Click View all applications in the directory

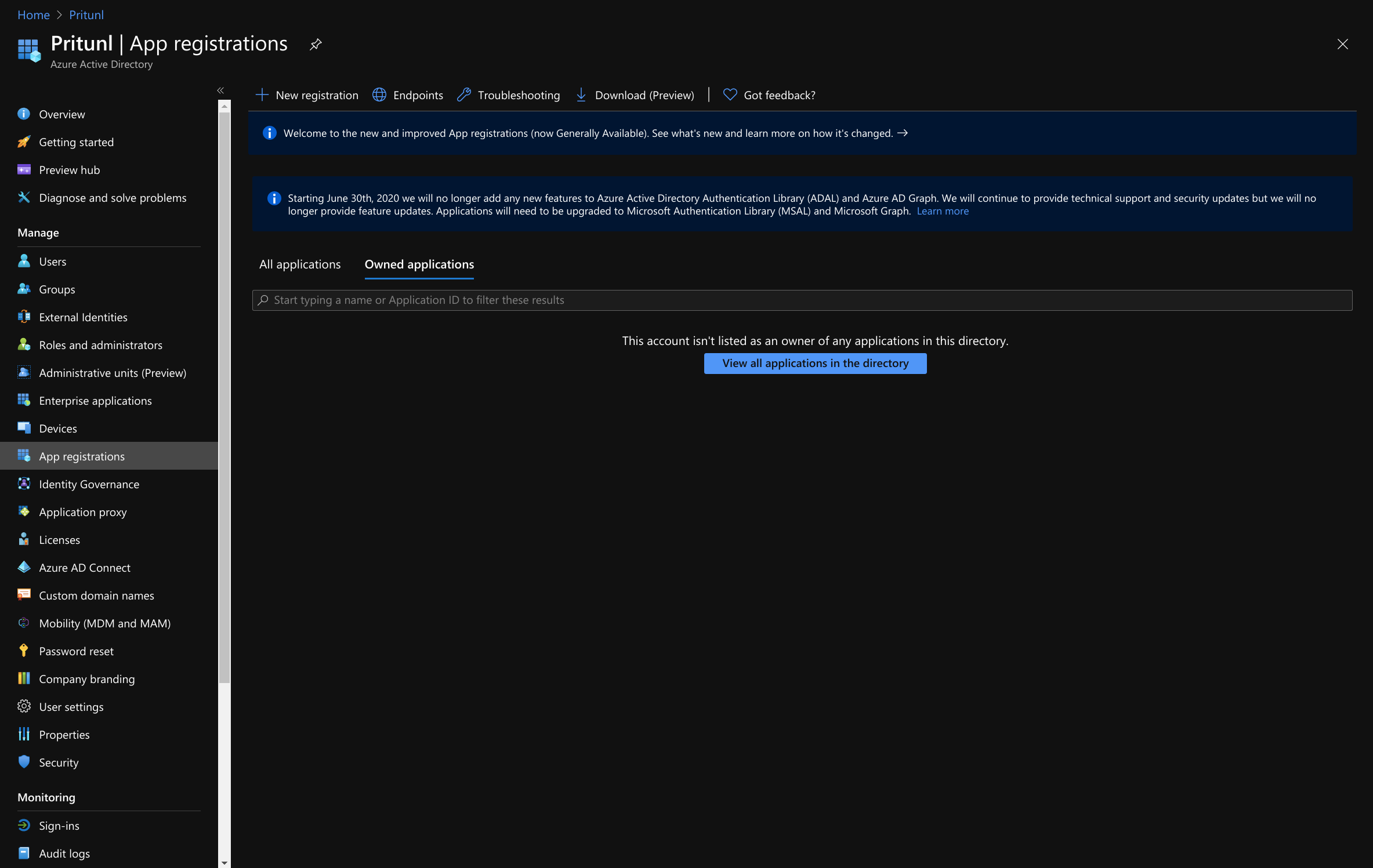(x=815, y=364)
